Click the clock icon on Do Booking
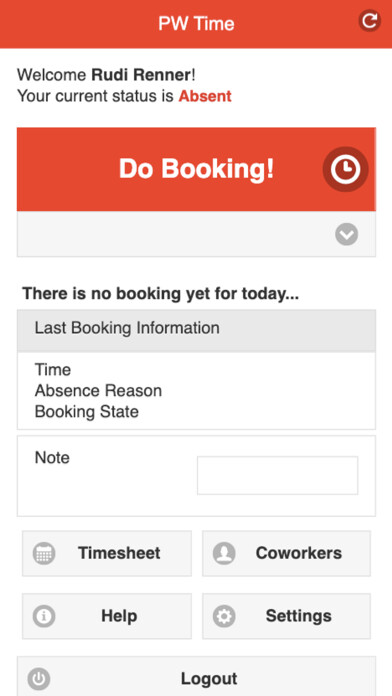392x696 pixels. point(345,169)
